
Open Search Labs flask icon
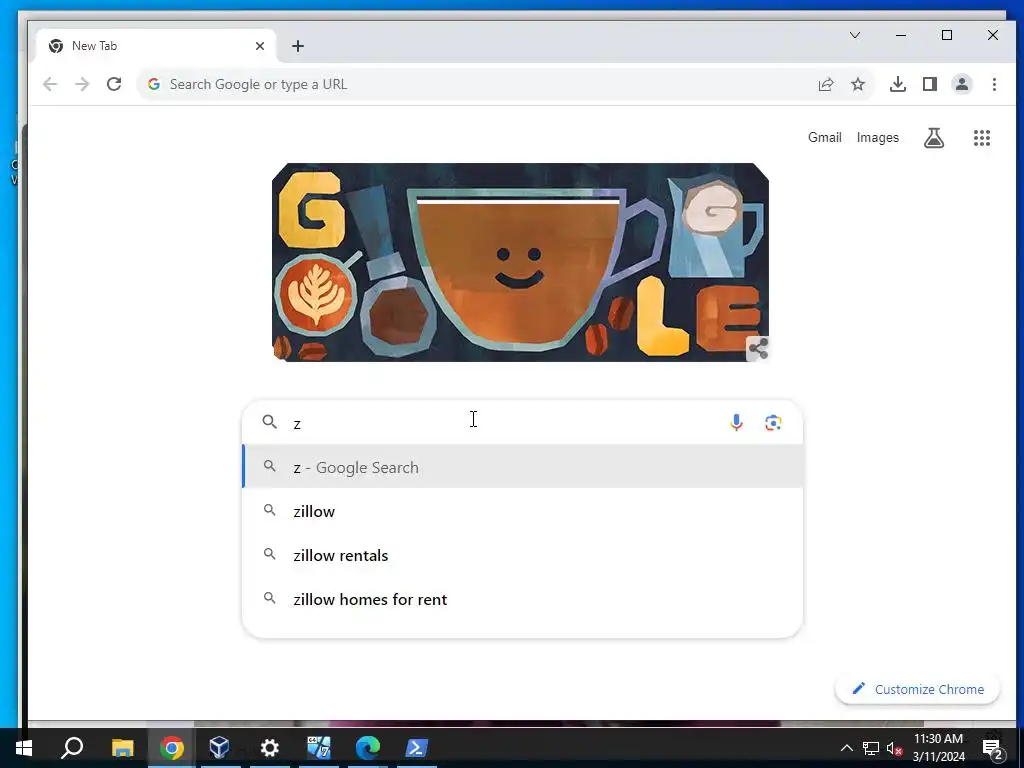(933, 138)
